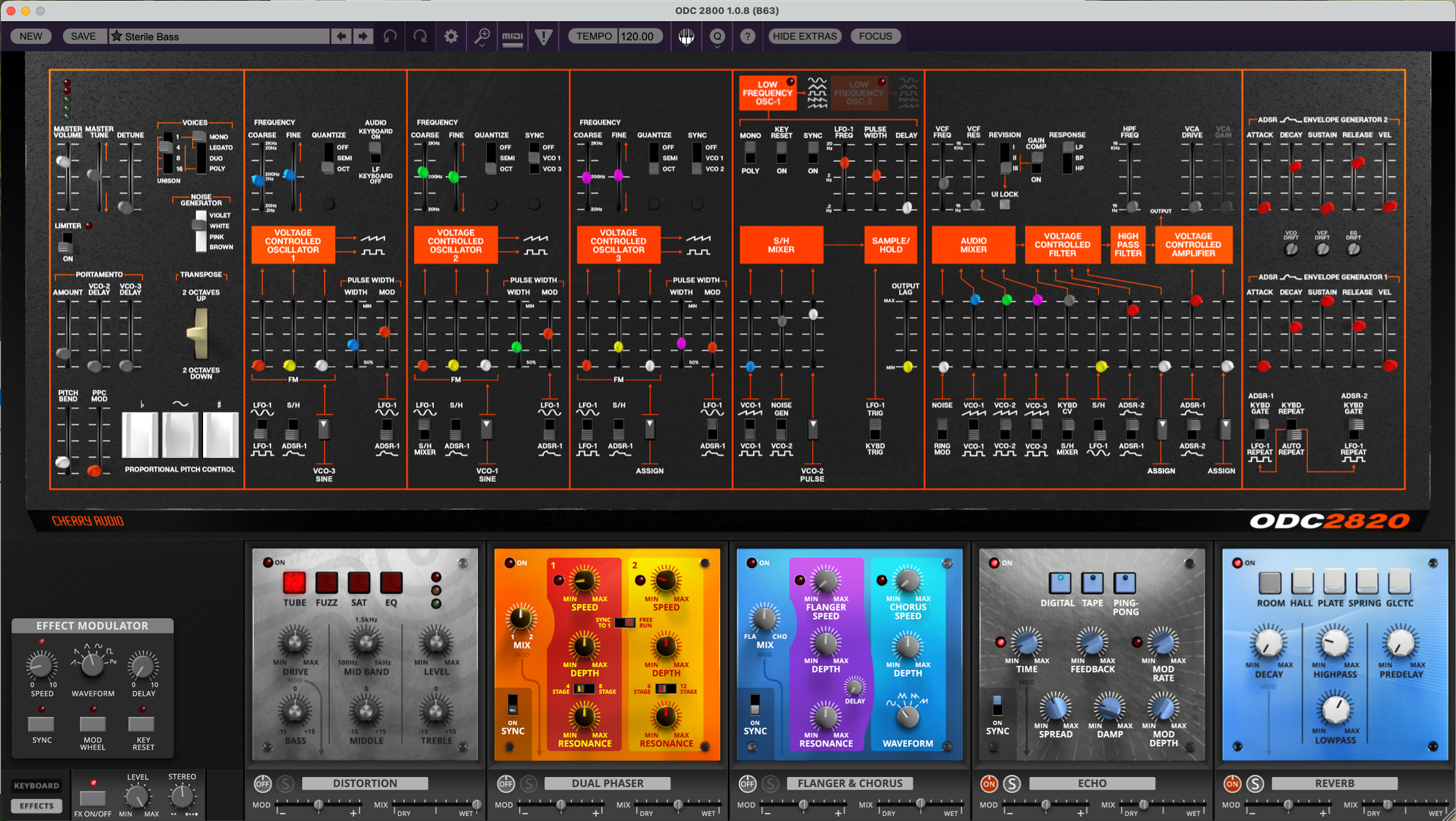Select the GLCTC reverb type
This screenshot has height=821, width=1456.
1399,583
